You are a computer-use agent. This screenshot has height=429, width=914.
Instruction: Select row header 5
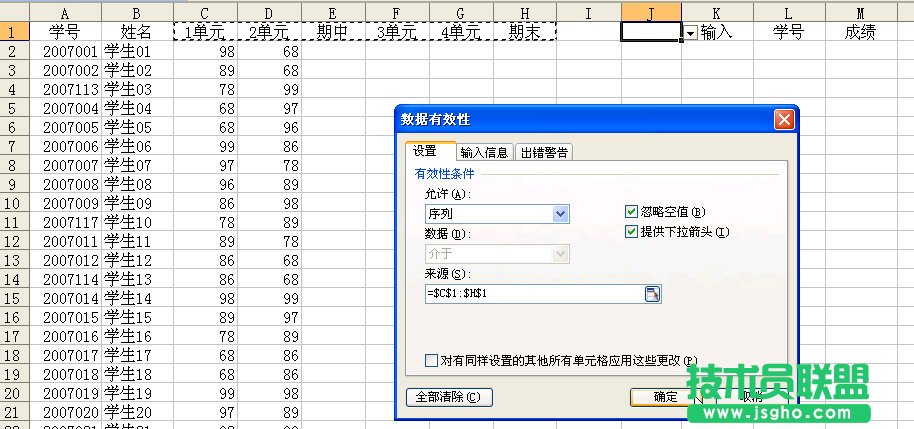14,108
